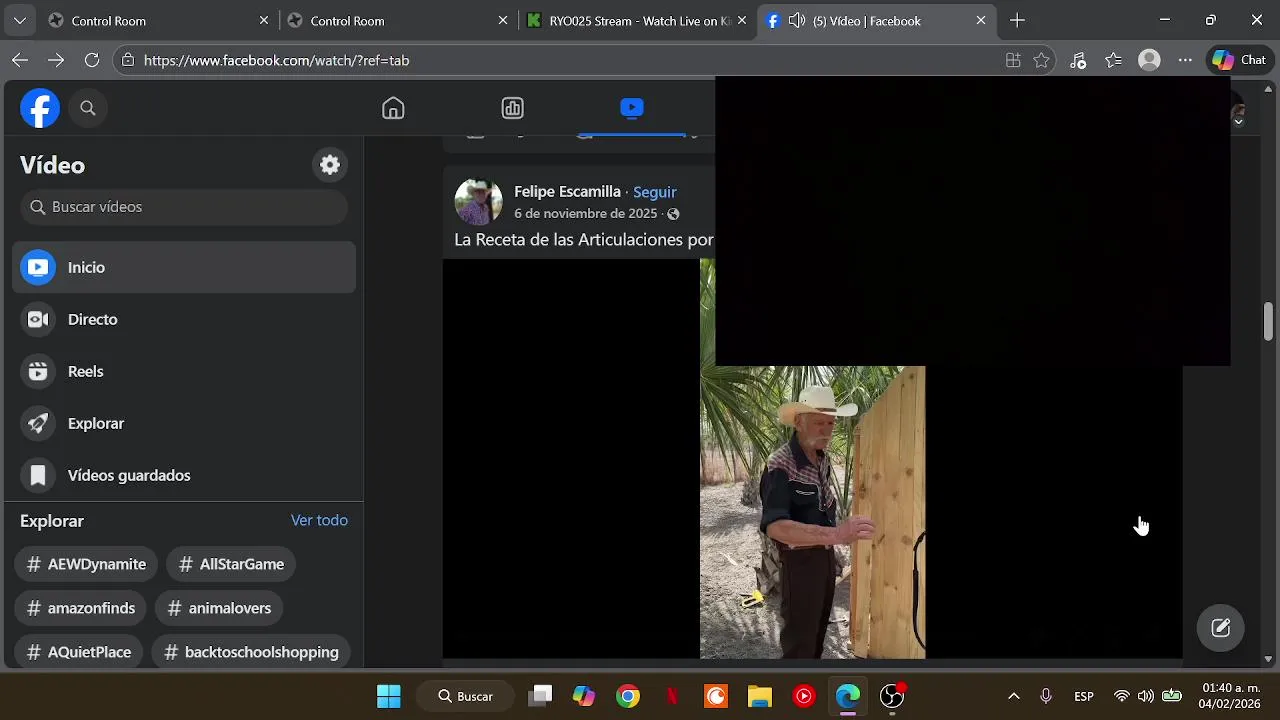This screenshot has height=720, width=1280.
Task: Open the new message compose icon
Action: 1221,628
